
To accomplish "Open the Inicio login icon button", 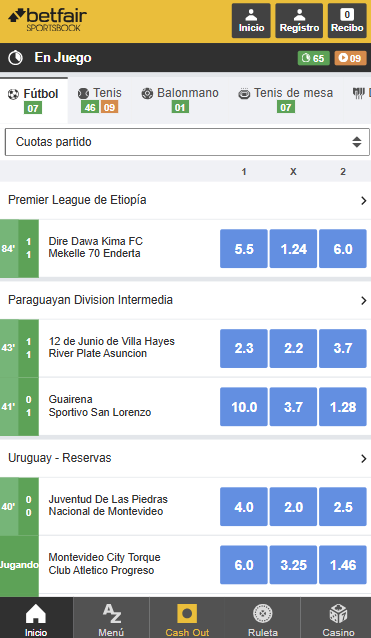I will coord(251,21).
